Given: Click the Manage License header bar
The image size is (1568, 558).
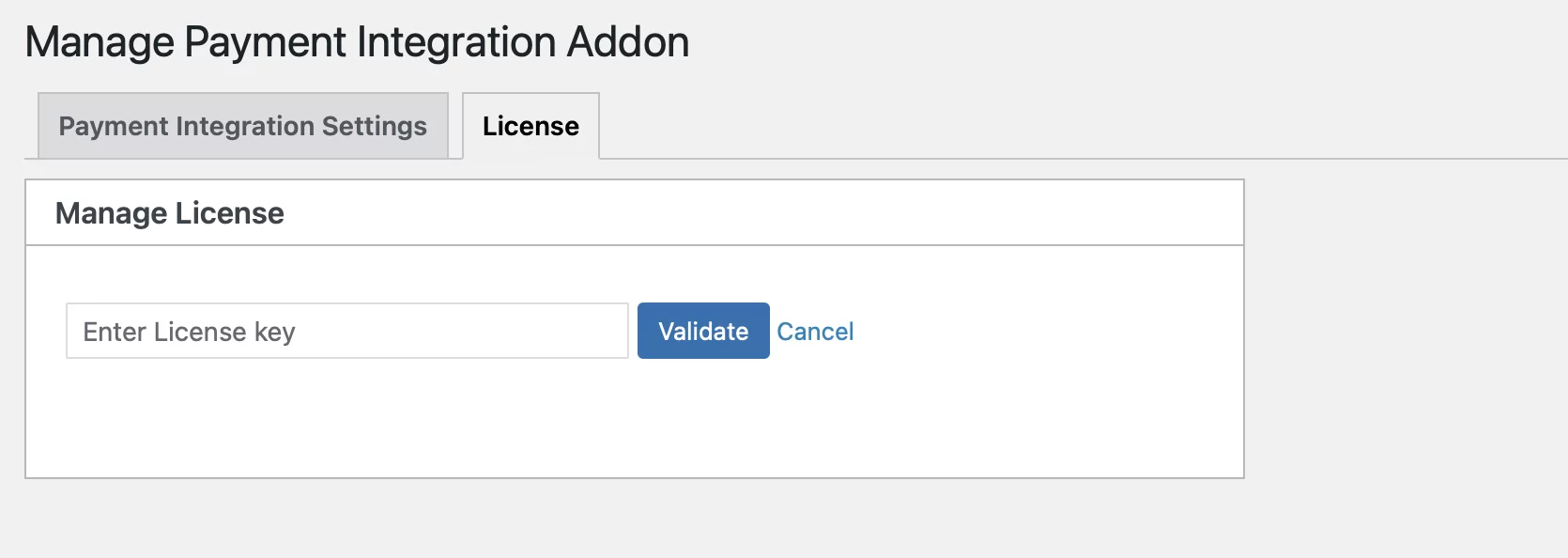Looking at the screenshot, I should (635, 213).
